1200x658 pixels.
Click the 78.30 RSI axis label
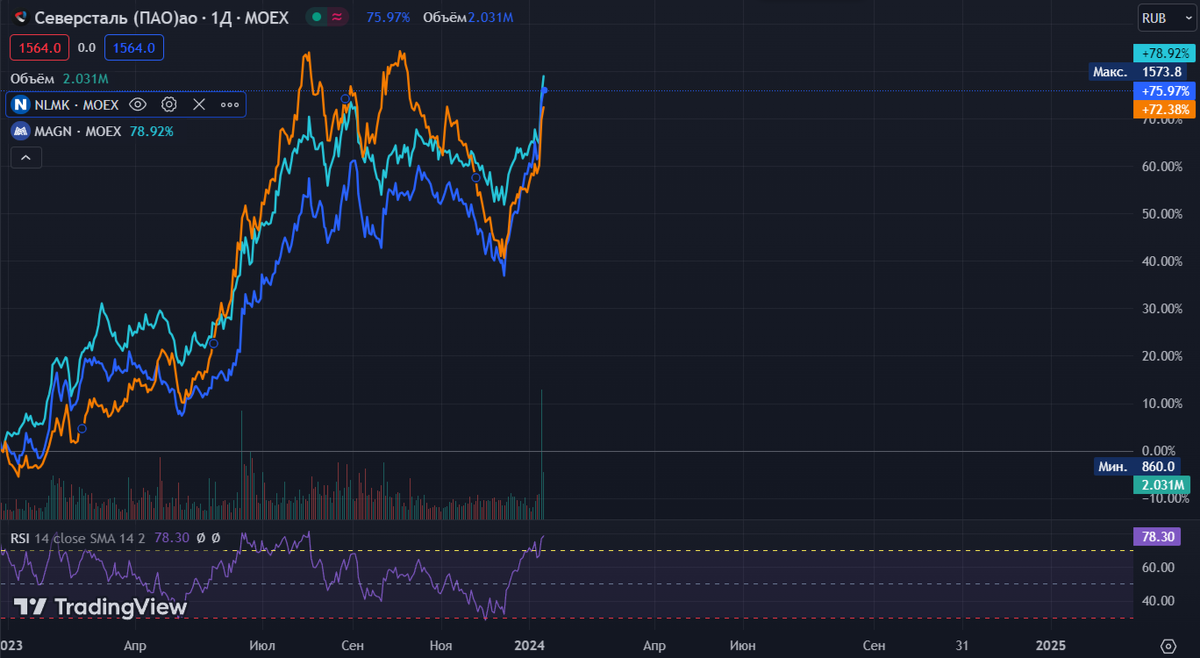pyautogui.click(x=1157, y=538)
